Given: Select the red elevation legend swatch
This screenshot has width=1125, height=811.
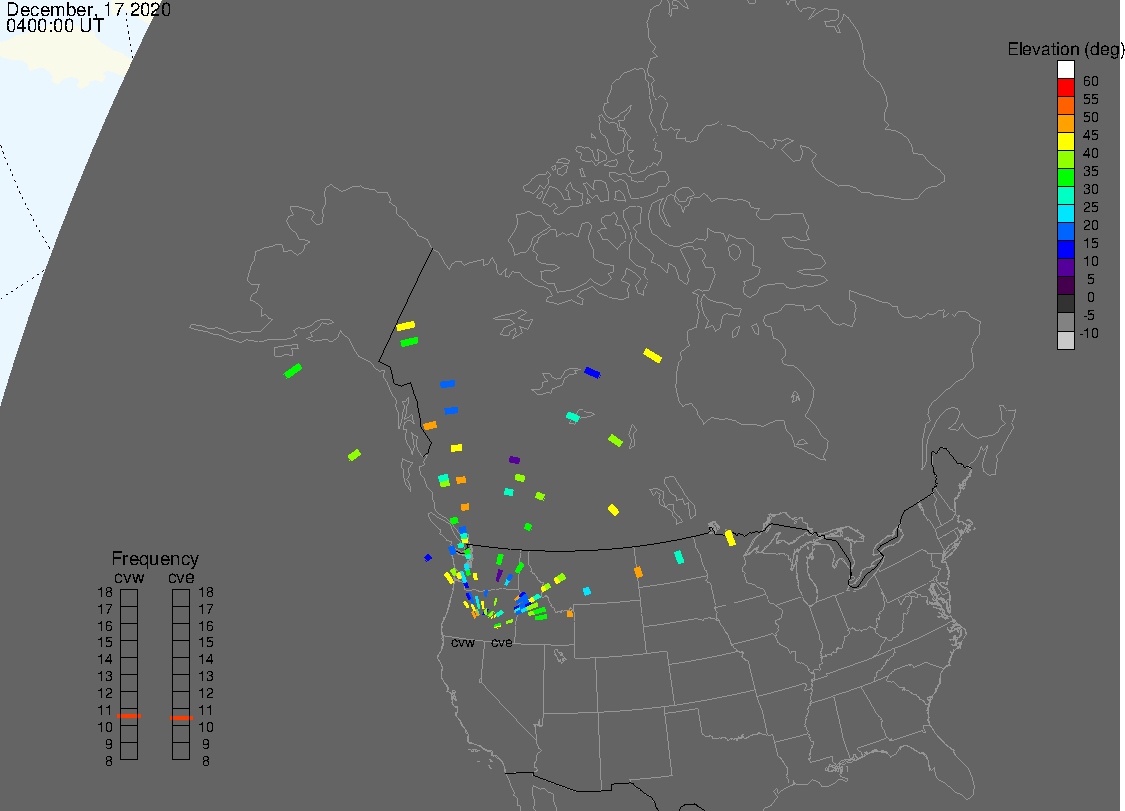Looking at the screenshot, I should [1065, 88].
